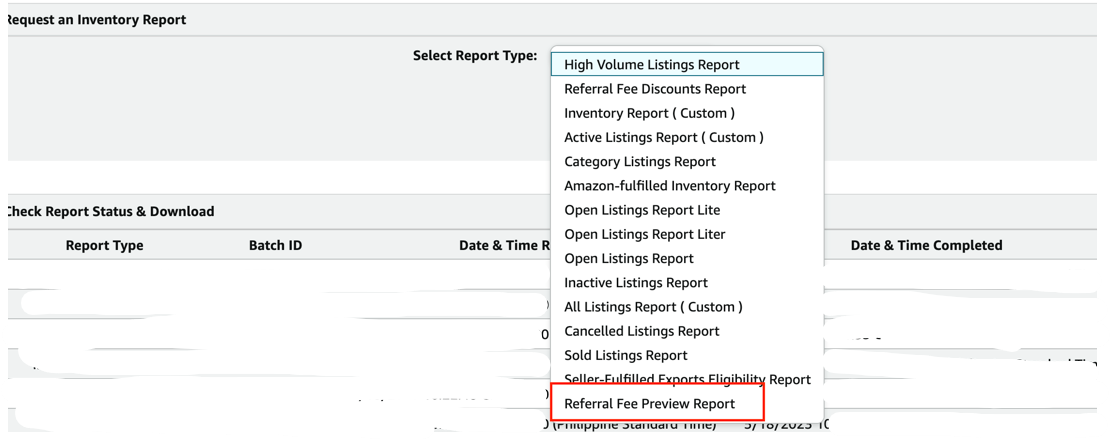
Task: Choose Sold Listings Report
Action: click(x=687, y=355)
